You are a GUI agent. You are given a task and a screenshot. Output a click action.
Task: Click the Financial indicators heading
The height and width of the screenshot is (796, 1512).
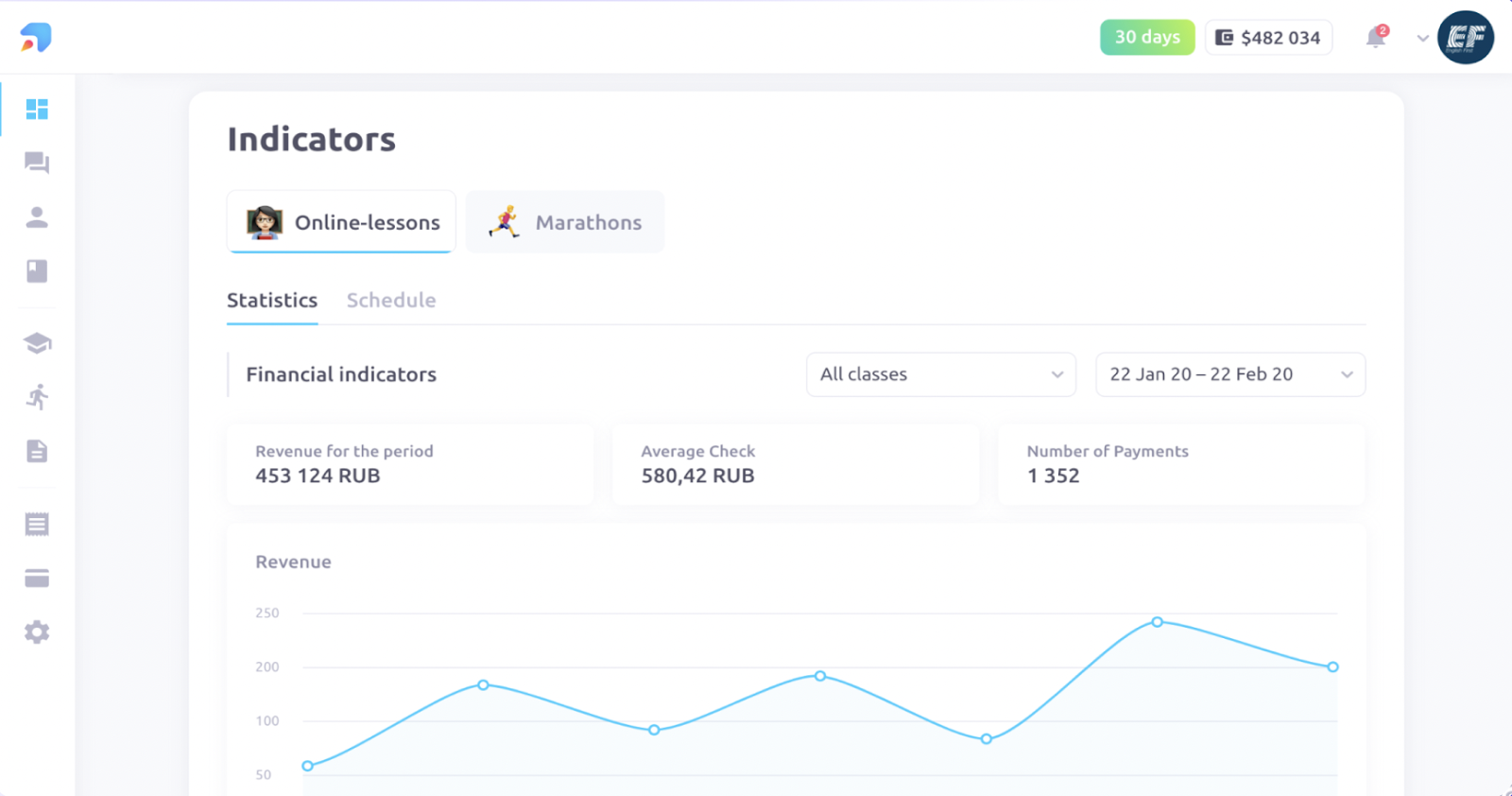(x=341, y=374)
